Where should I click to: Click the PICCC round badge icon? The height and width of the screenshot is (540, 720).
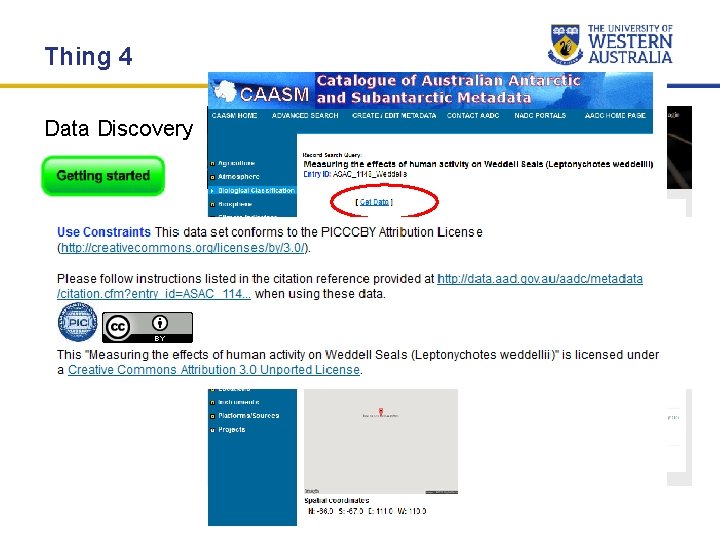click(77, 323)
